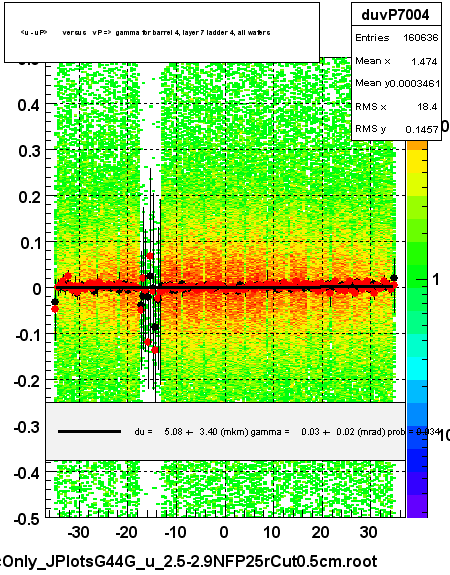This screenshot has width=450, height=575.
Task: Click the black data marker at far right edge
Action: pyautogui.click(x=394, y=278)
